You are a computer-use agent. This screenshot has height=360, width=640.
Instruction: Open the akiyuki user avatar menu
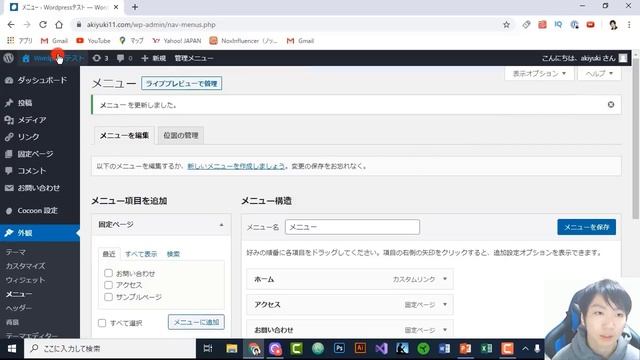[623, 58]
